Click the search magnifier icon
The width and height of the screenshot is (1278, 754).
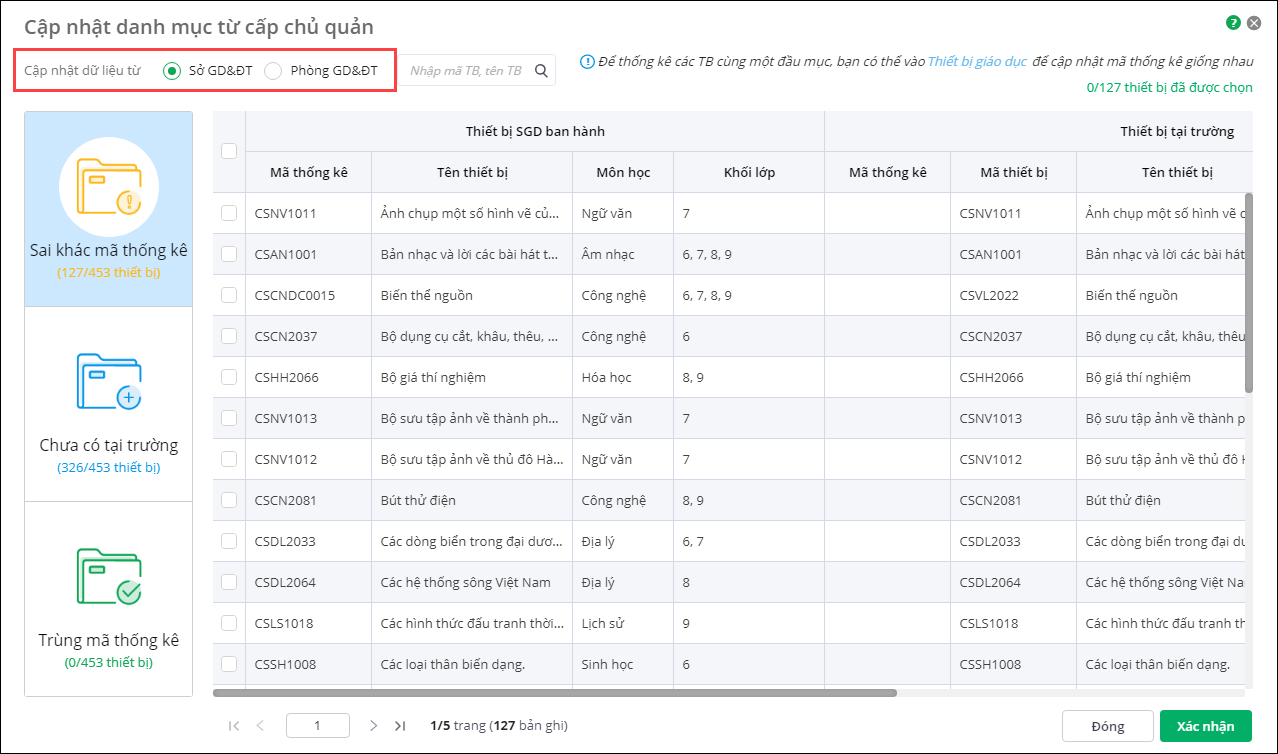tap(541, 71)
